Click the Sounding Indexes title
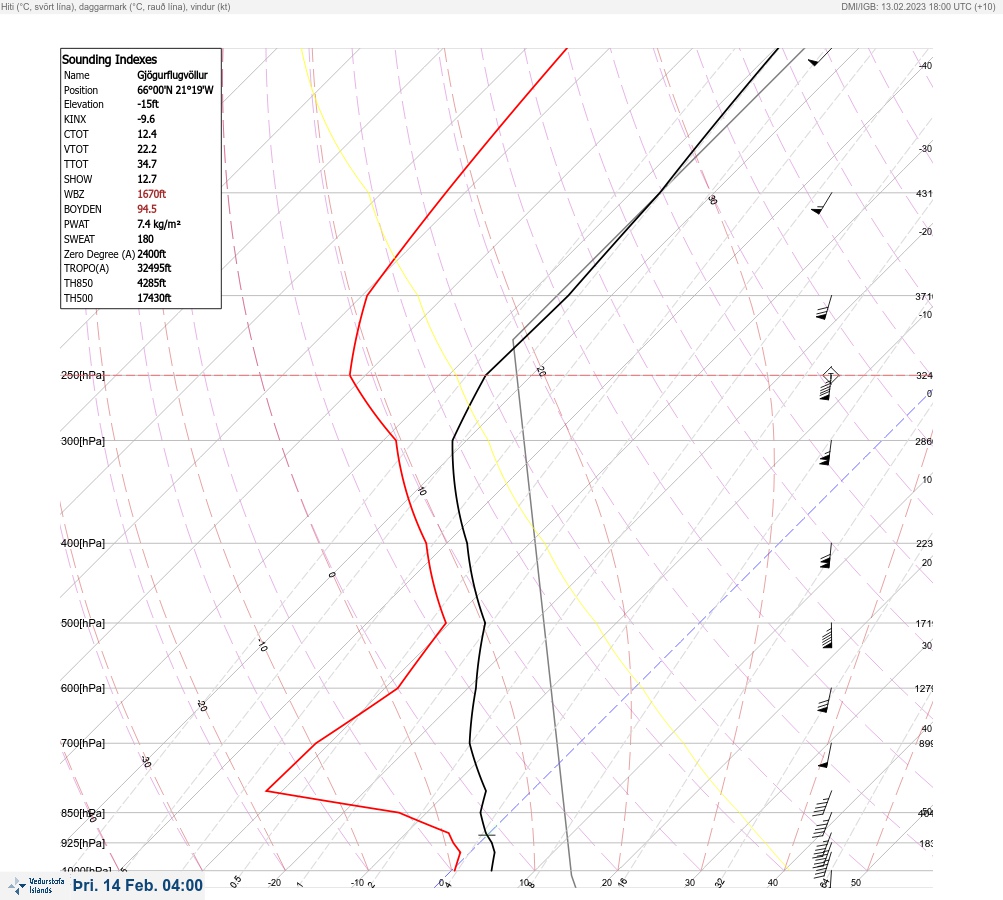Viewport: 1003px width, 900px height. pos(109,59)
